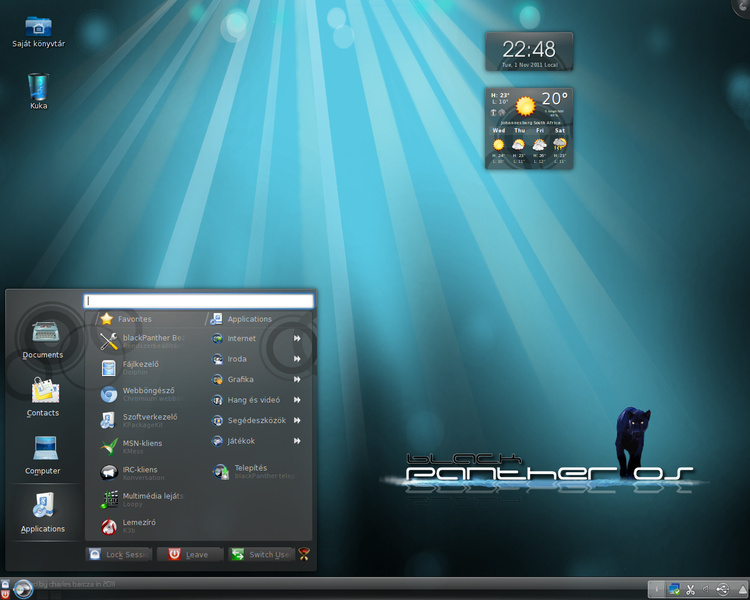
Task: Open Lemezíró K3b disc burner
Action: coord(142,526)
